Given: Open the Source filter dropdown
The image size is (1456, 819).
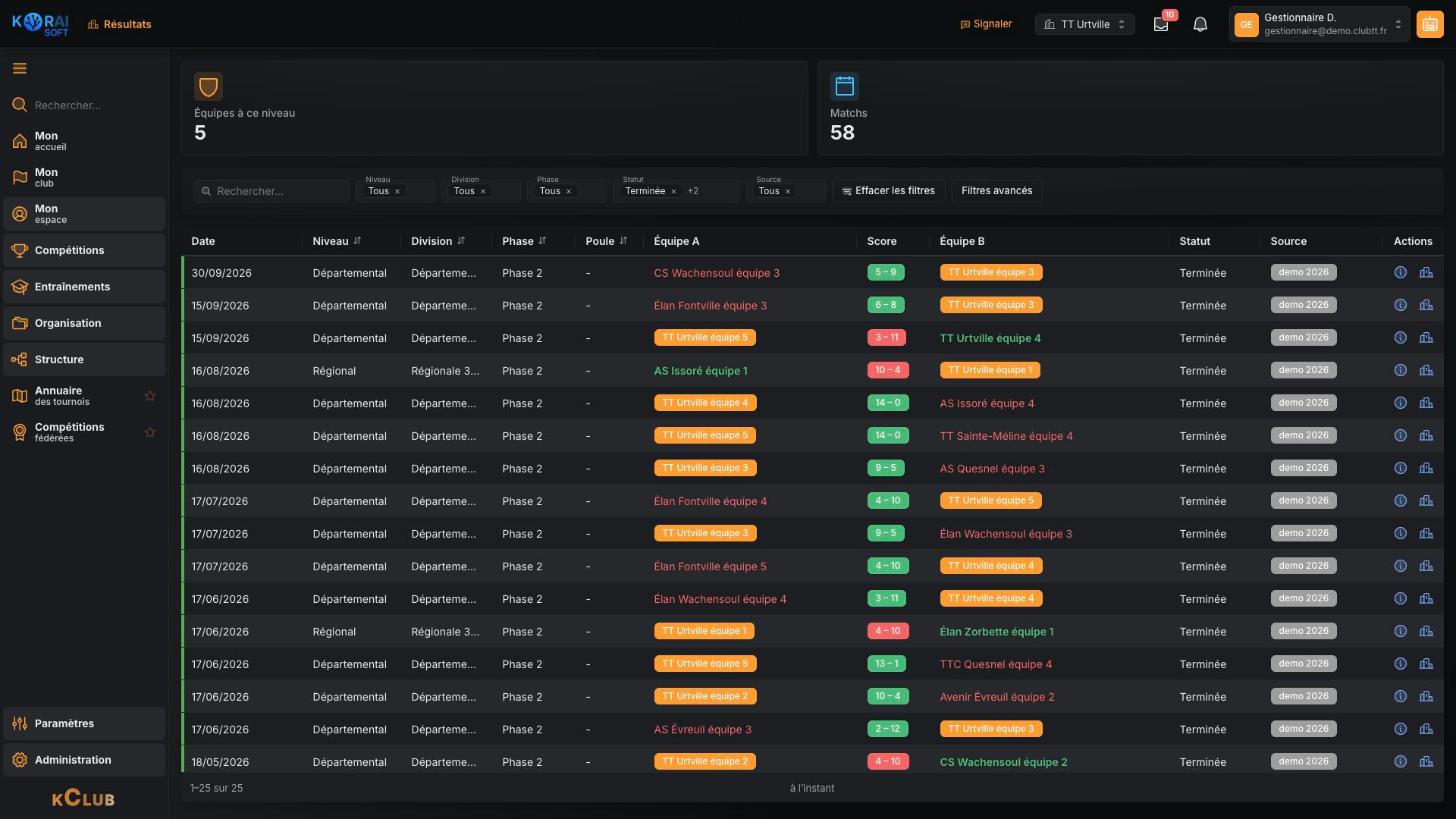Looking at the screenshot, I should [x=785, y=191].
